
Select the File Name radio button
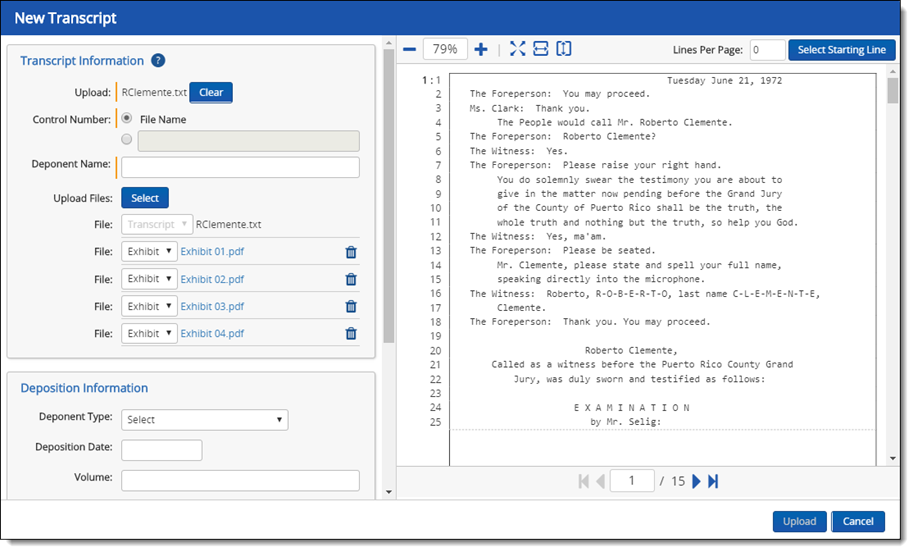point(126,119)
